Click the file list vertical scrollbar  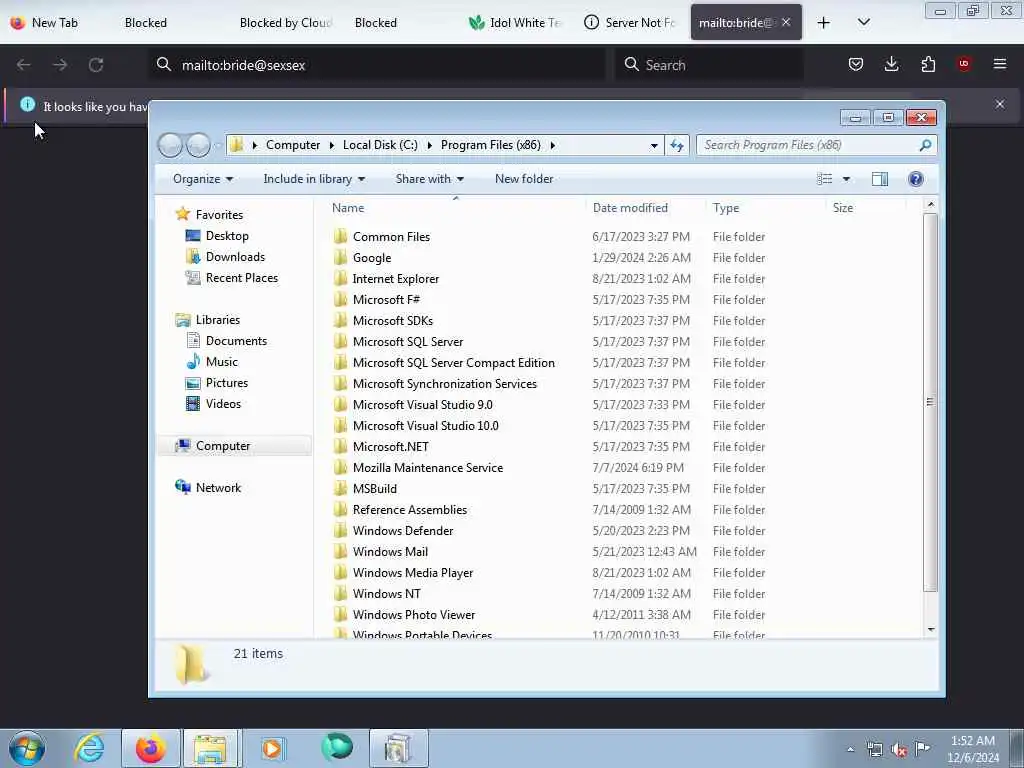930,402
